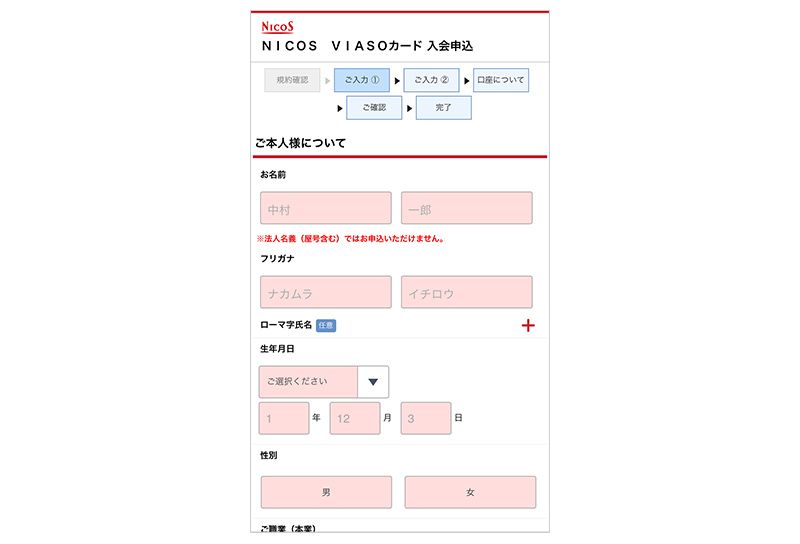Focus the last name field showing 中村

326,208
